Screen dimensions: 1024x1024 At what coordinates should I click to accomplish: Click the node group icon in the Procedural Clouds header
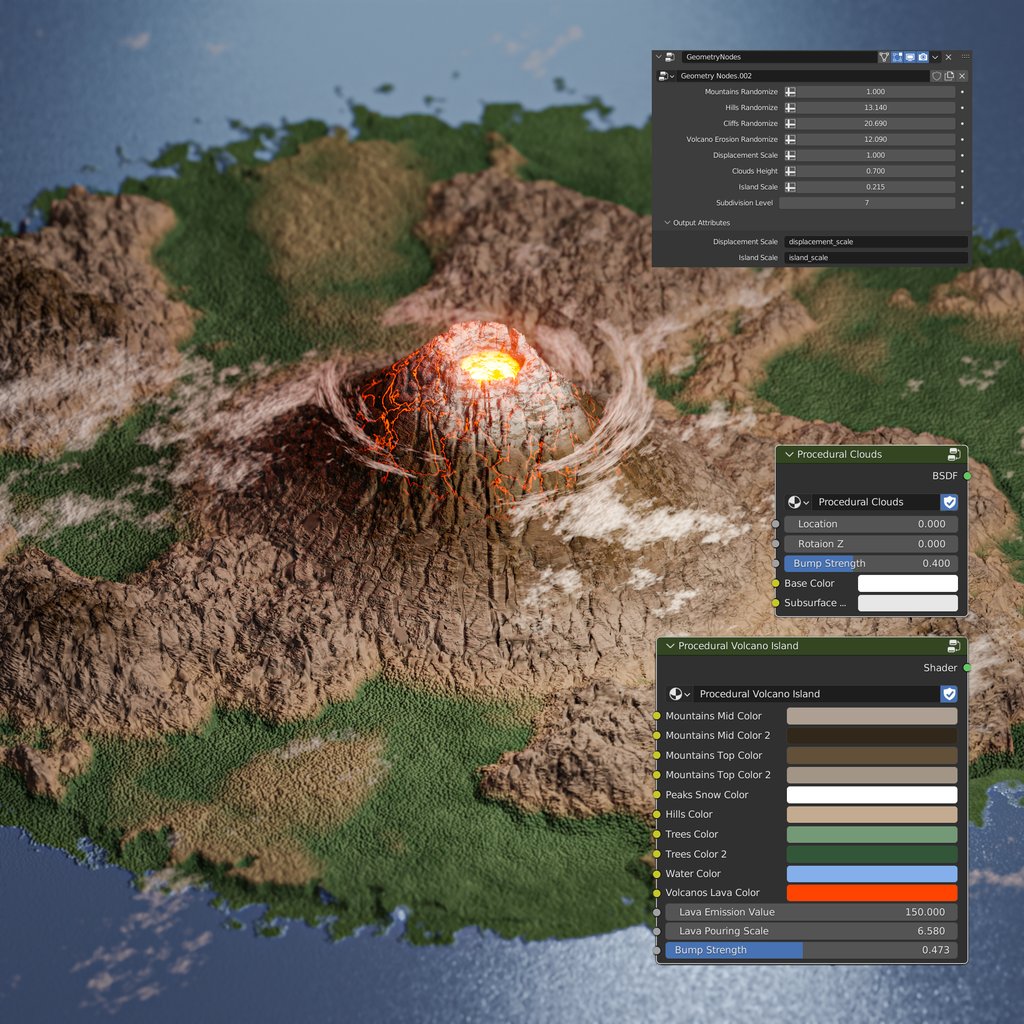click(952, 454)
